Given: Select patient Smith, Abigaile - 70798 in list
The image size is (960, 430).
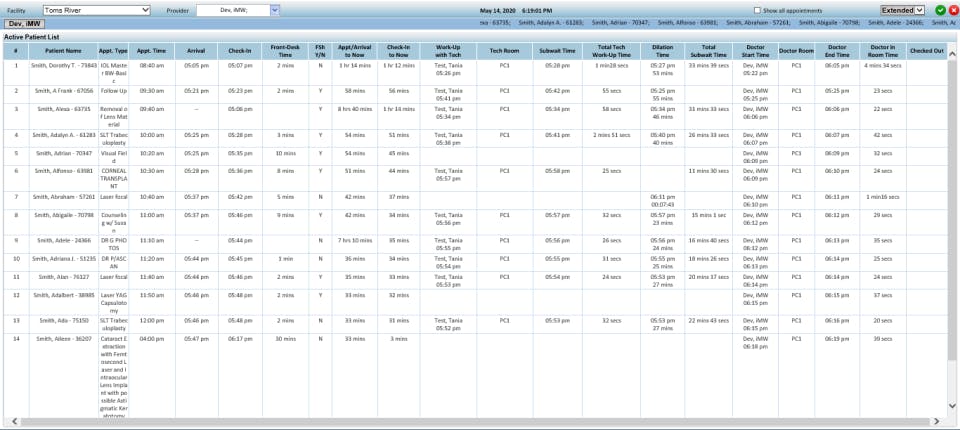Looking at the screenshot, I should click(x=64, y=216).
